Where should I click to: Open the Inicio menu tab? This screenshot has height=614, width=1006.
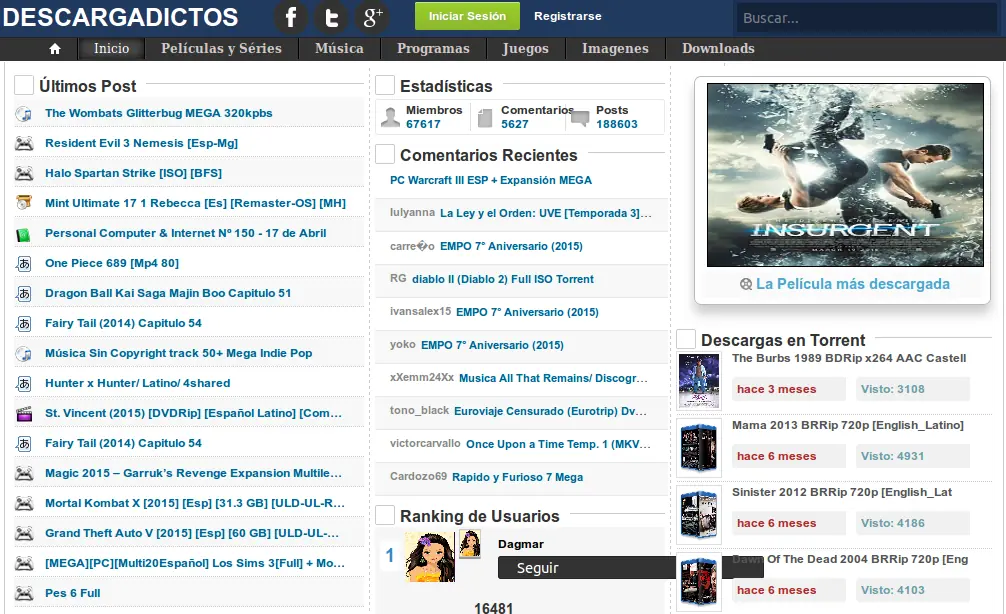(x=111, y=49)
